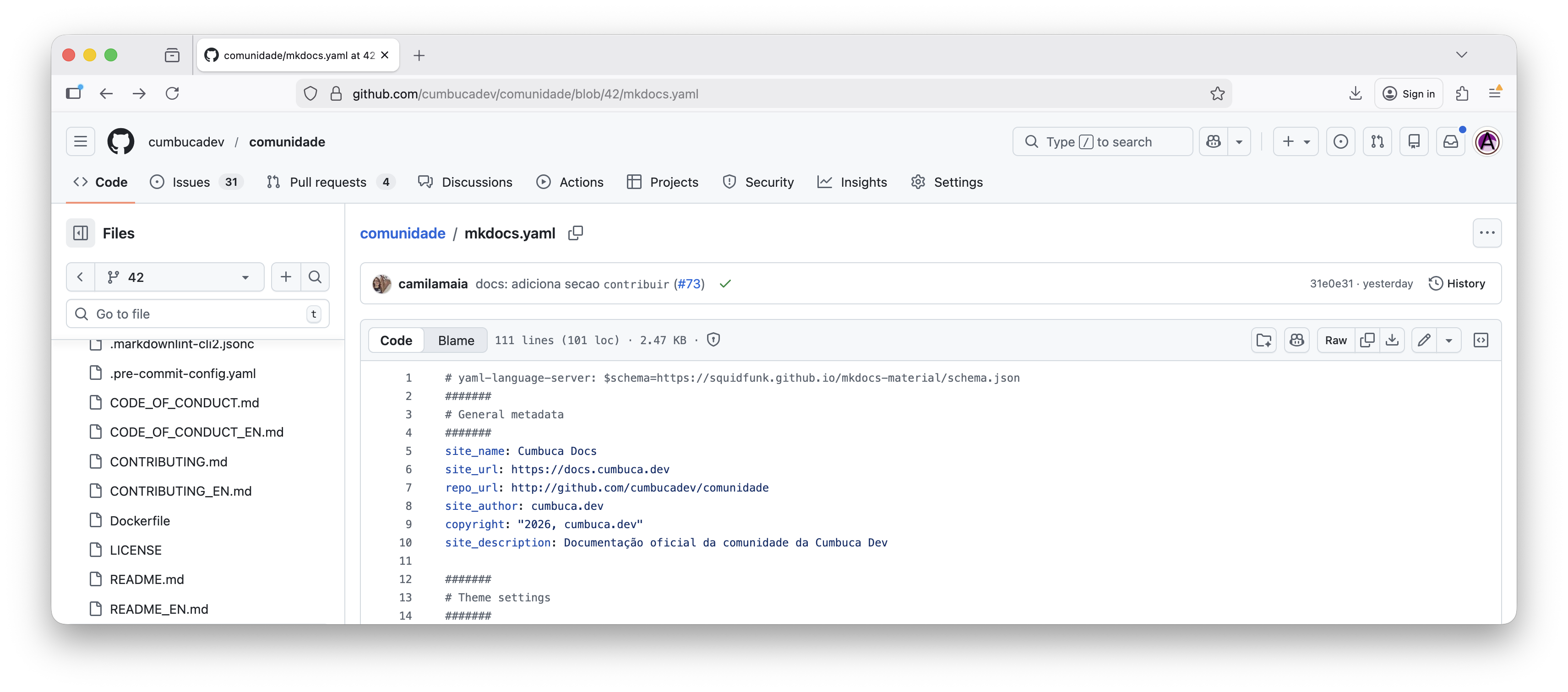Open LICENSE in the file tree
1568x692 pixels.
(136, 550)
